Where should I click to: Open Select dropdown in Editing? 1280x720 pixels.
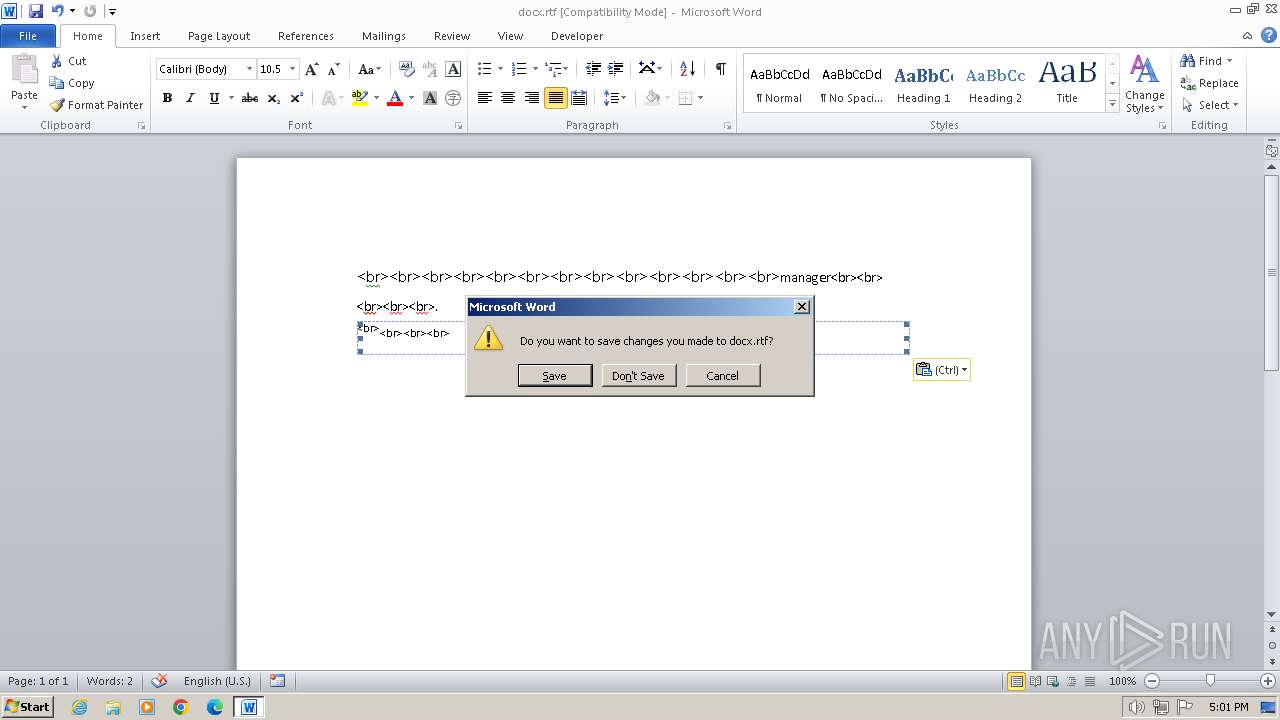(1209, 105)
